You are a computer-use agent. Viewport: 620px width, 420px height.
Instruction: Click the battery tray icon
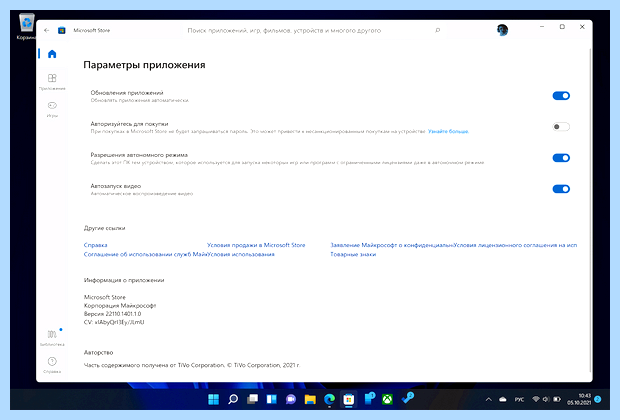pyautogui.click(x=557, y=399)
